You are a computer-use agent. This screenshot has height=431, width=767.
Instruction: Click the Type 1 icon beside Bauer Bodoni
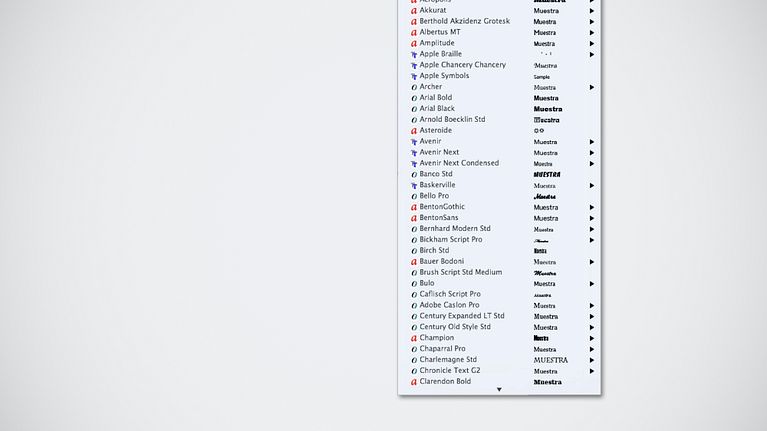pyautogui.click(x=414, y=262)
